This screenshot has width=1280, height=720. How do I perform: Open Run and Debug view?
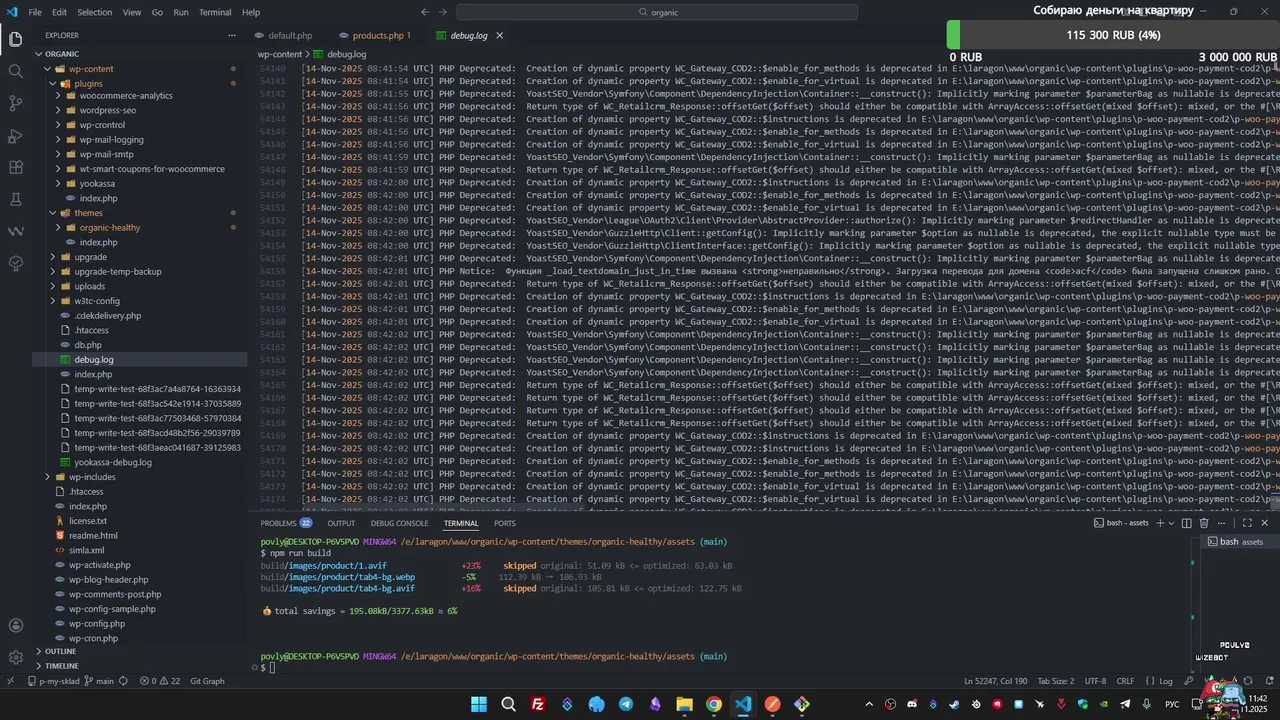click(x=15, y=135)
